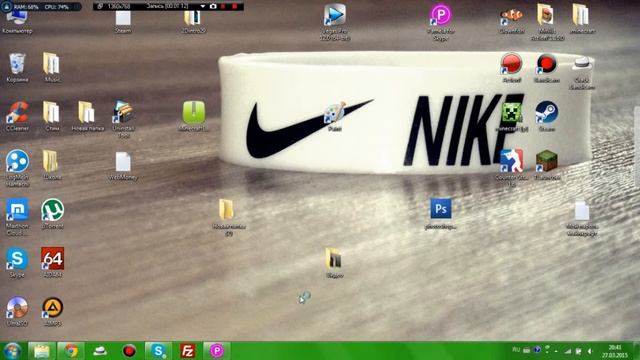The height and width of the screenshot is (360, 640).
Task: Open FileZilla from the taskbar
Action: pos(187,351)
